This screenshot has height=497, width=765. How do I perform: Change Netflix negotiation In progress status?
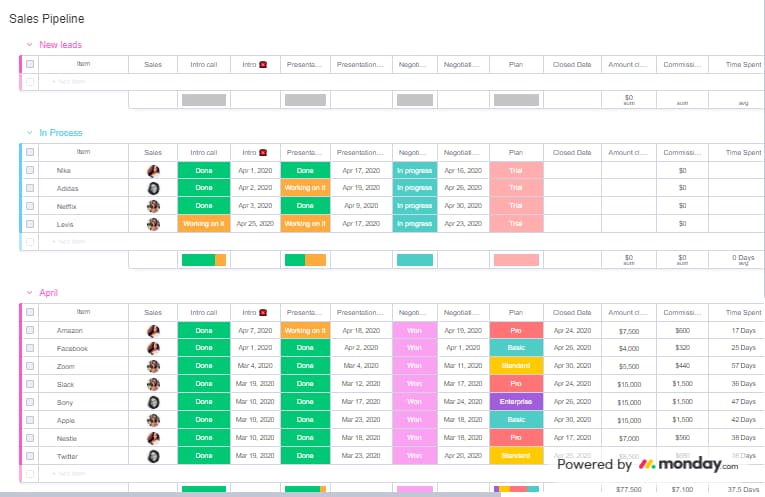[x=415, y=206]
